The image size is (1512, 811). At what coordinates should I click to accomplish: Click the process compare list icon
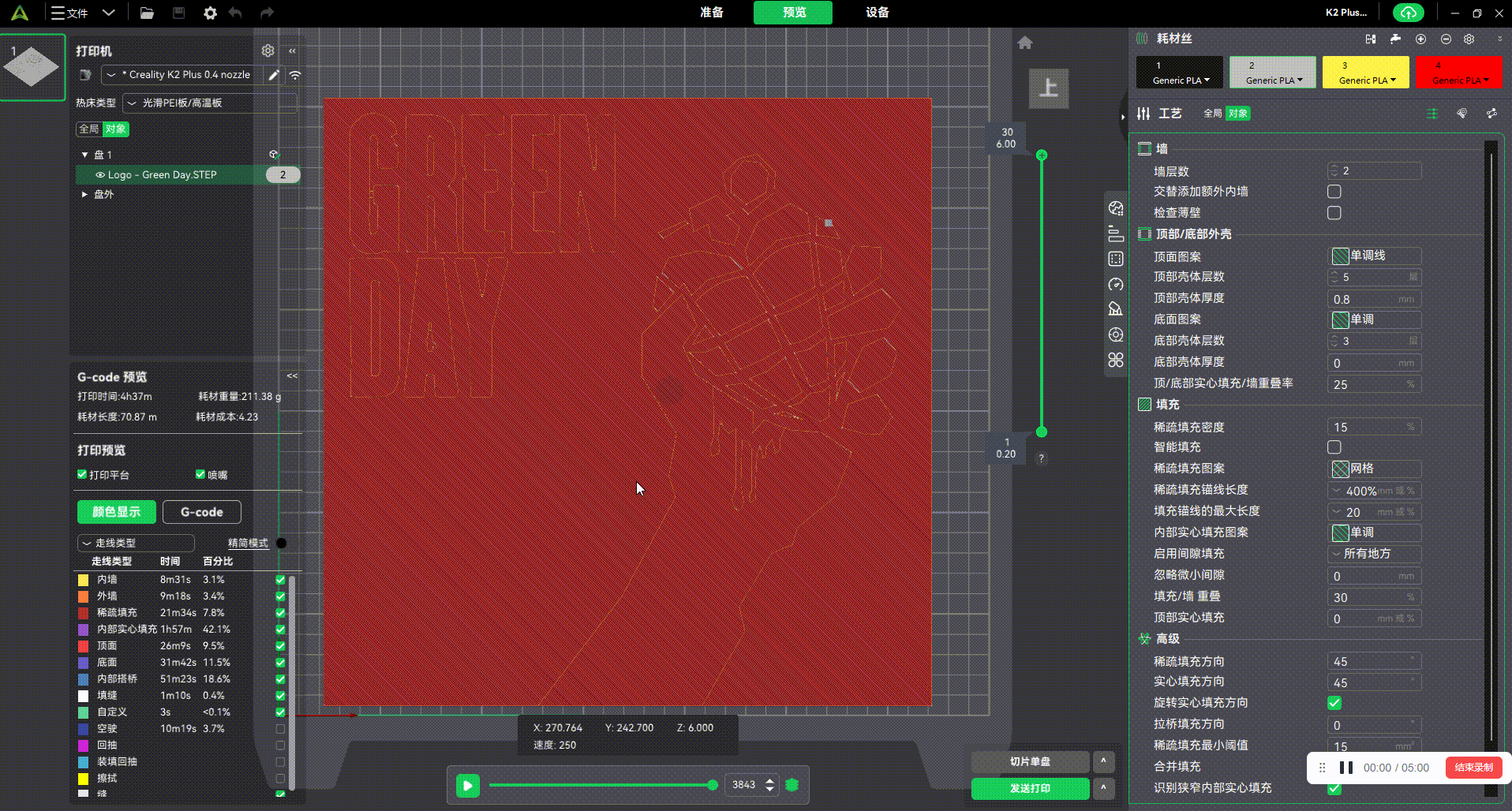1432,114
